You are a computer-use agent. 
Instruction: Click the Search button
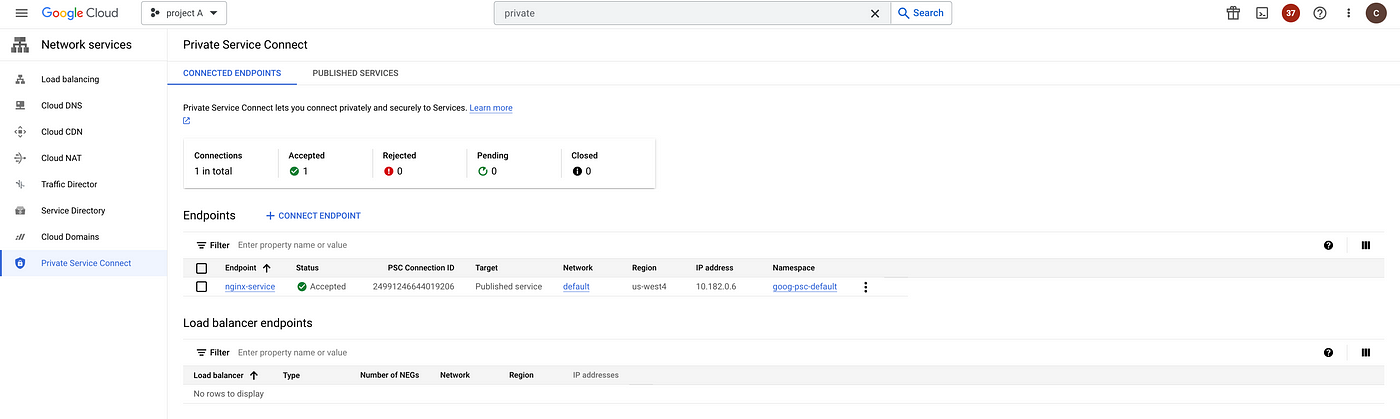921,13
